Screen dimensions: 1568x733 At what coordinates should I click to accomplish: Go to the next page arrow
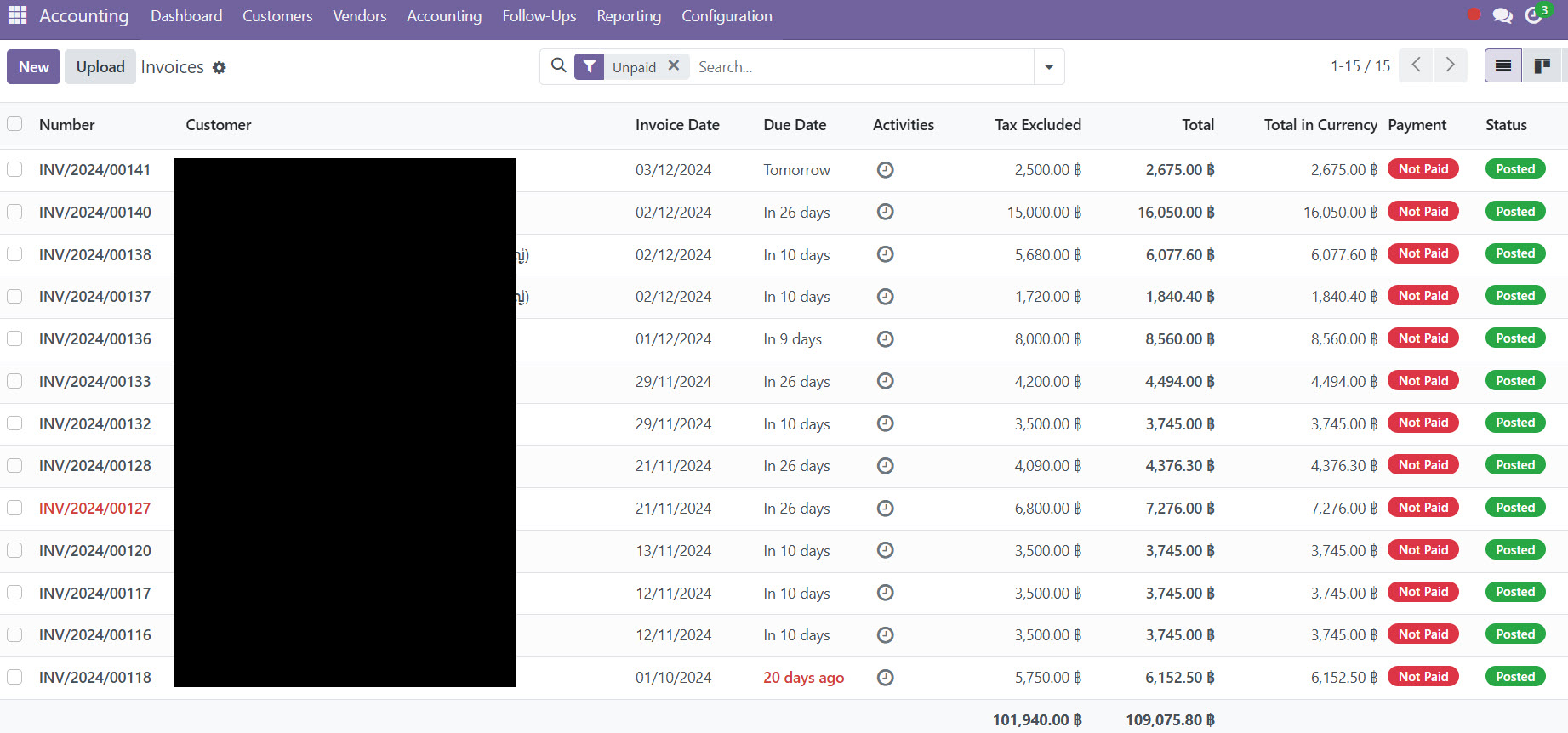tap(1450, 65)
